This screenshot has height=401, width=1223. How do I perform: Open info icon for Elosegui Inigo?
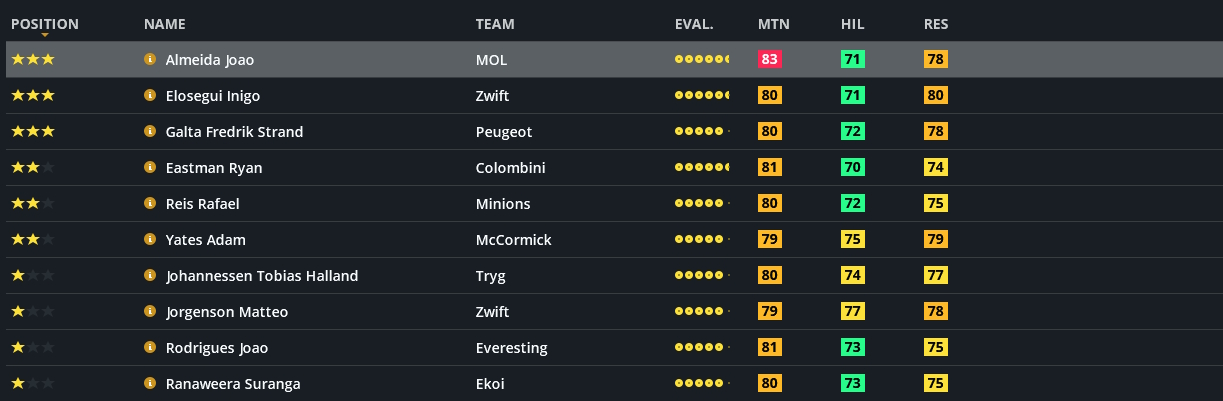[x=150, y=96]
